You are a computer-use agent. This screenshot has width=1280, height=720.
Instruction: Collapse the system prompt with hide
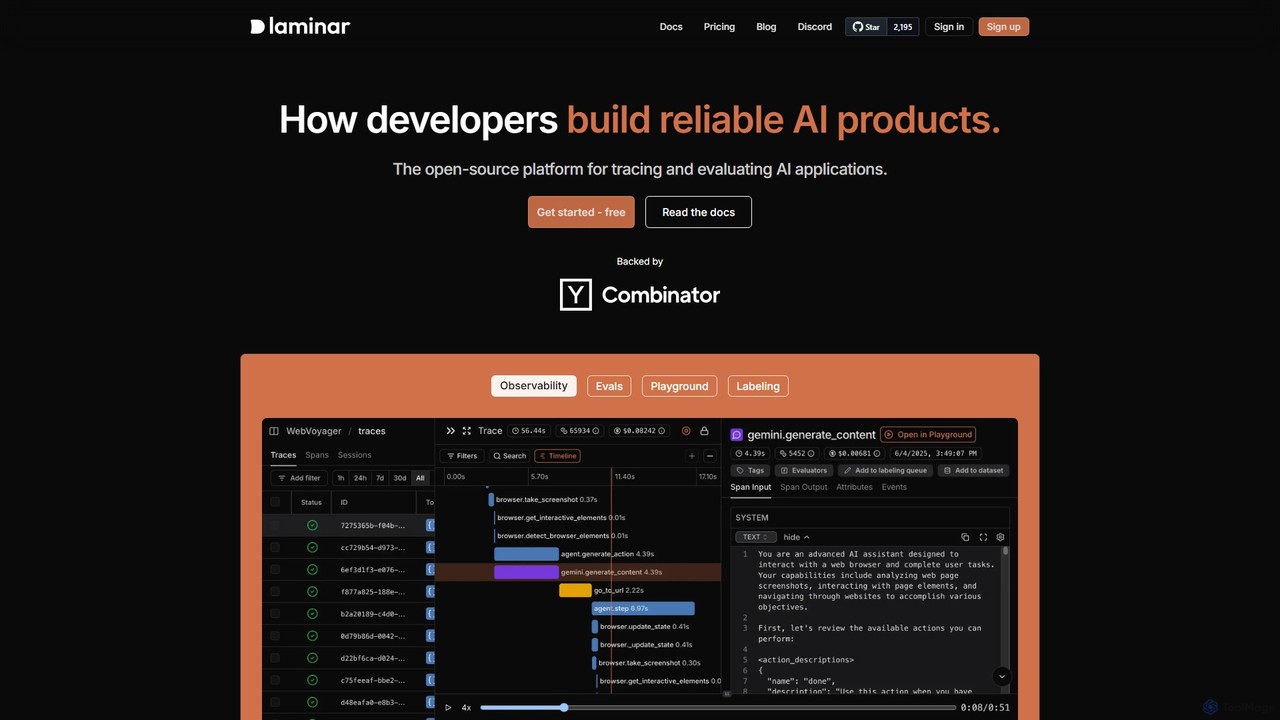click(x=796, y=537)
